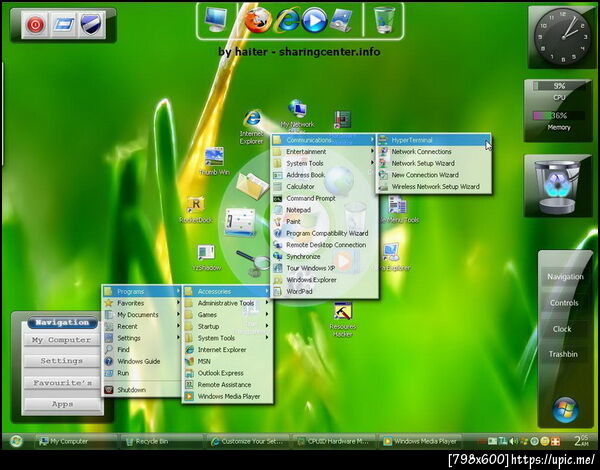Expand the Administrative Tools submenu
This screenshot has width=600, height=470.
click(x=227, y=303)
